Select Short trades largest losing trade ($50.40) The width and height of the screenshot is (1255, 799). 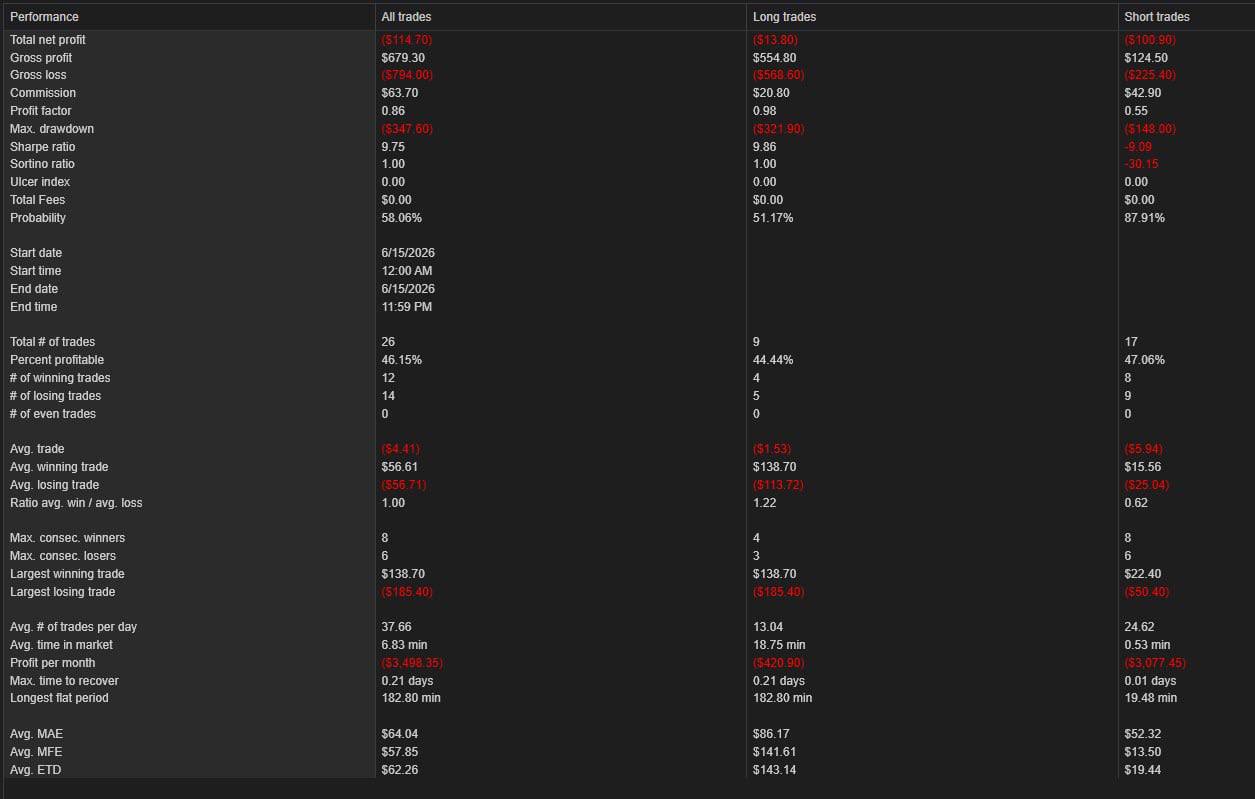1146,592
